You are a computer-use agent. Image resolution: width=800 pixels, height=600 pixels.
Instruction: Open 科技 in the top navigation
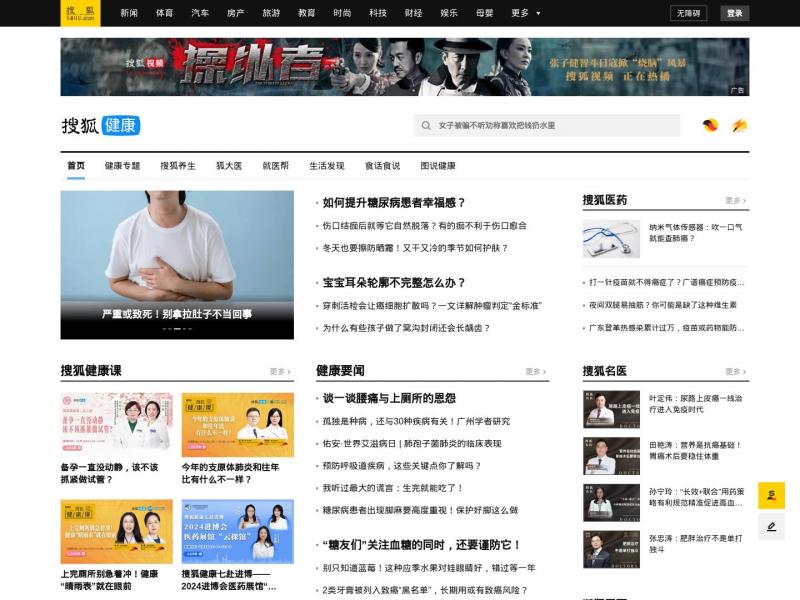(378, 13)
